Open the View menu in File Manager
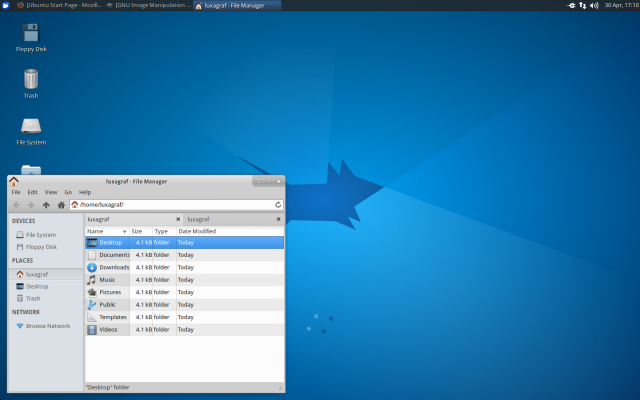The image size is (640, 400). 51,192
